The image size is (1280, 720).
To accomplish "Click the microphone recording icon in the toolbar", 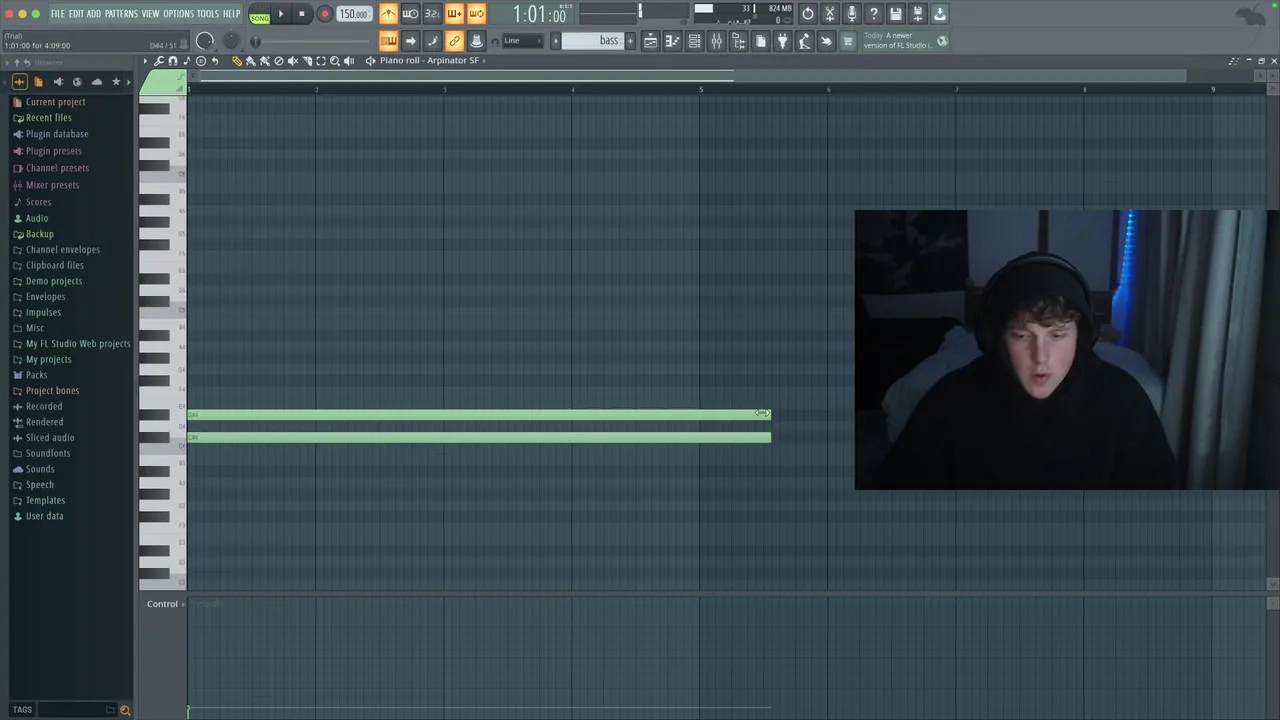I will 852,14.
